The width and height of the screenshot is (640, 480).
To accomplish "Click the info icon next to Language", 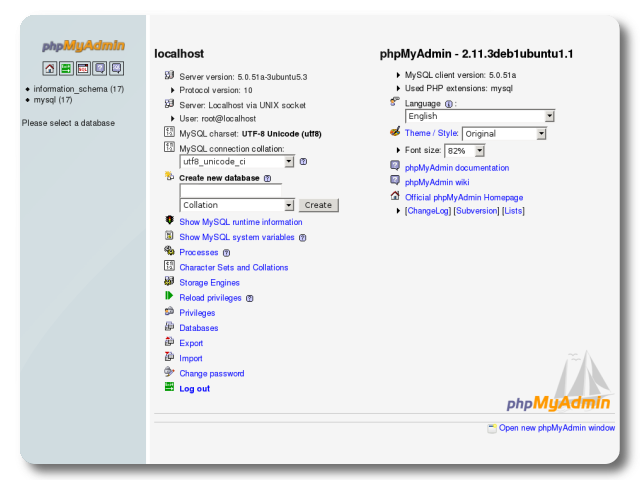I will coord(449,104).
